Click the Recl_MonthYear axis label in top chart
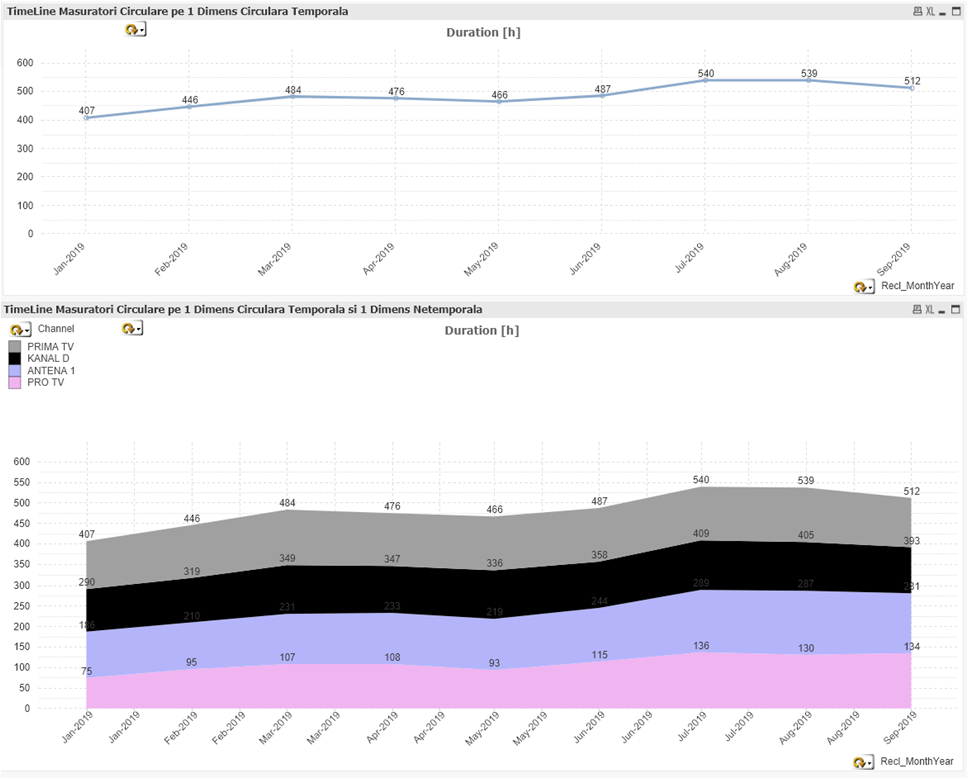 [917, 286]
